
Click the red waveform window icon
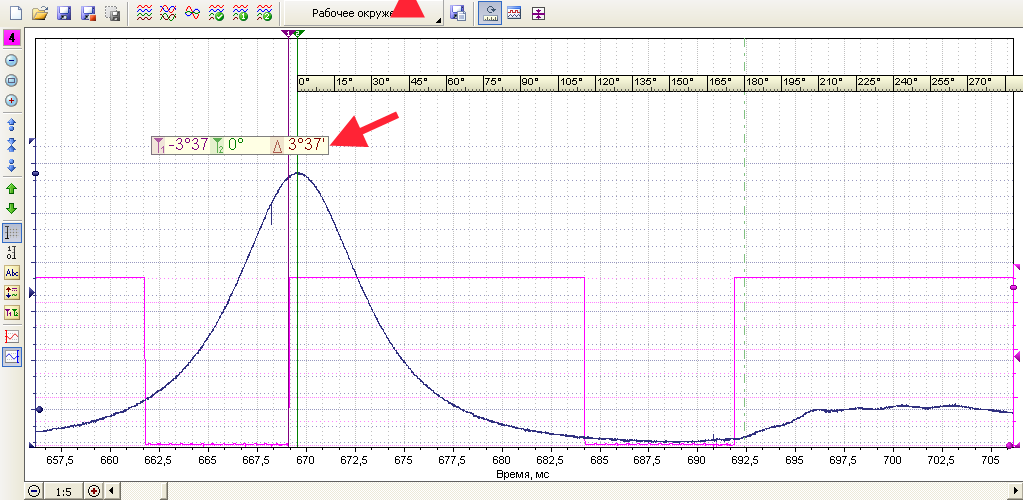(514, 12)
